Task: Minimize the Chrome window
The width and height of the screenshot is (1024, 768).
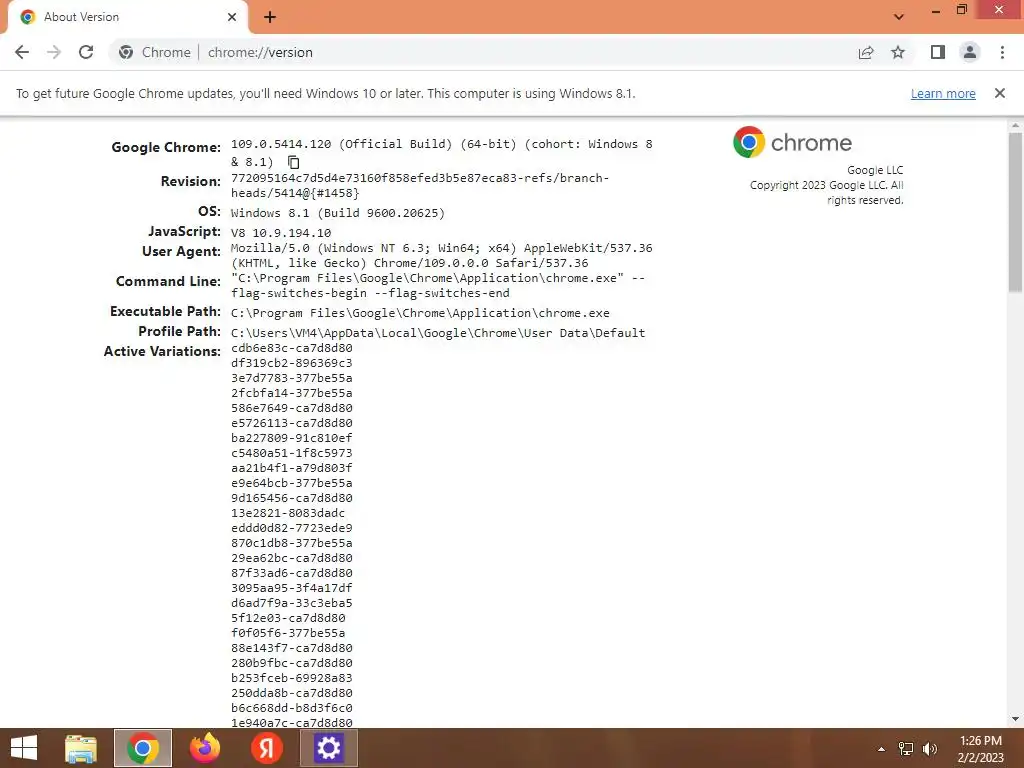Action: pos(936,11)
